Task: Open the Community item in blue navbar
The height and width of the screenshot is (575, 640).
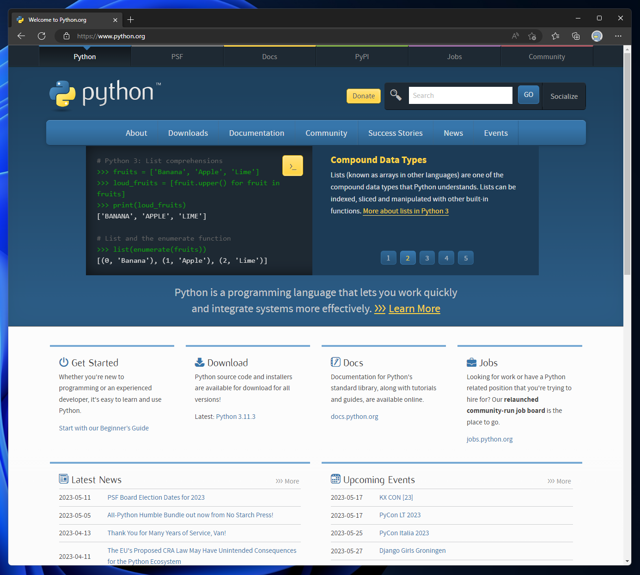Action: point(326,133)
